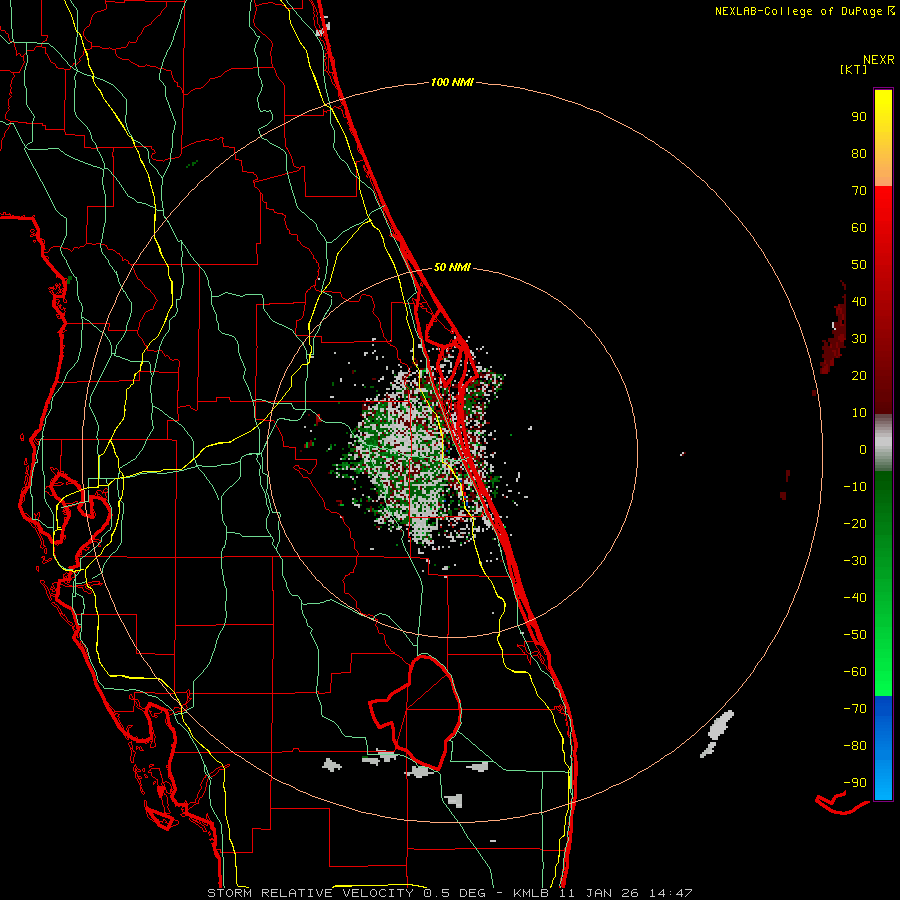Click the 20 value on the velocity scale
This screenshot has width=900, height=900.
(859, 375)
